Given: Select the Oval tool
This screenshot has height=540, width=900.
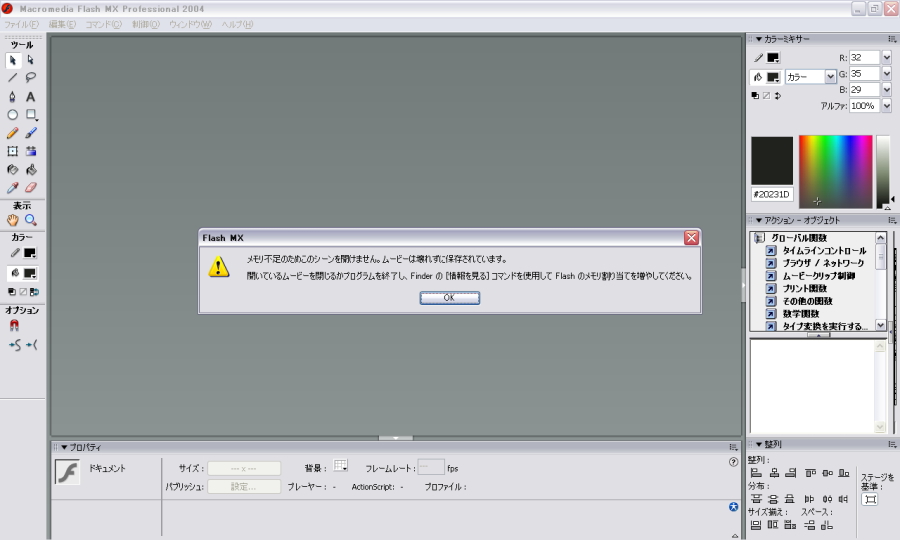Looking at the screenshot, I should [13, 115].
